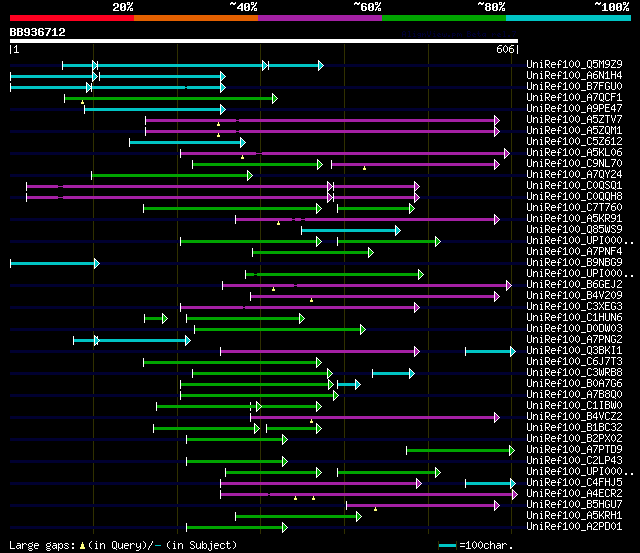Select the UniRef100_B9NBG9 label
640x553 pixels.
tap(574, 263)
